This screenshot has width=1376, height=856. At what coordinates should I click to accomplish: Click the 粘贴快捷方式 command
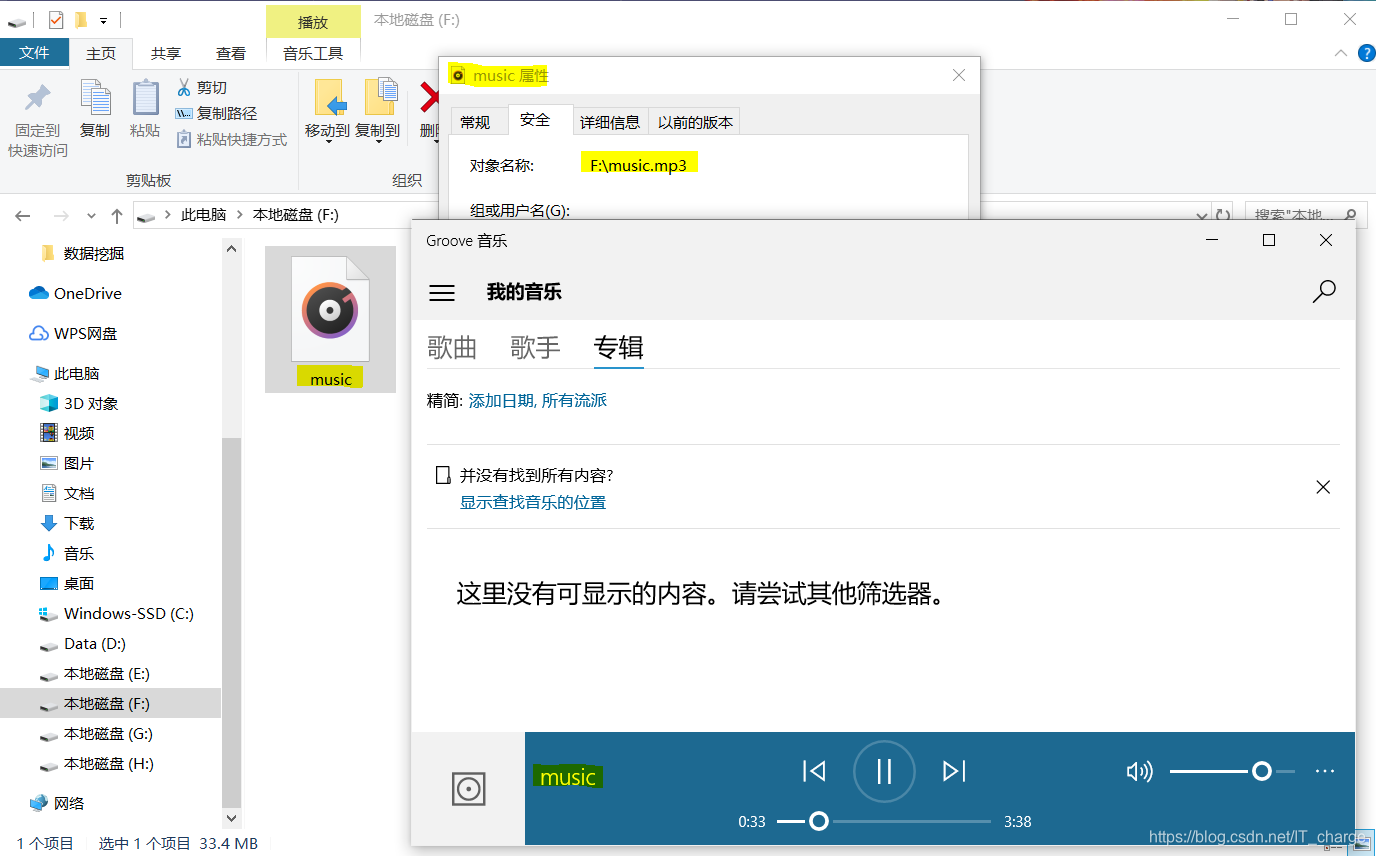[x=232, y=139]
